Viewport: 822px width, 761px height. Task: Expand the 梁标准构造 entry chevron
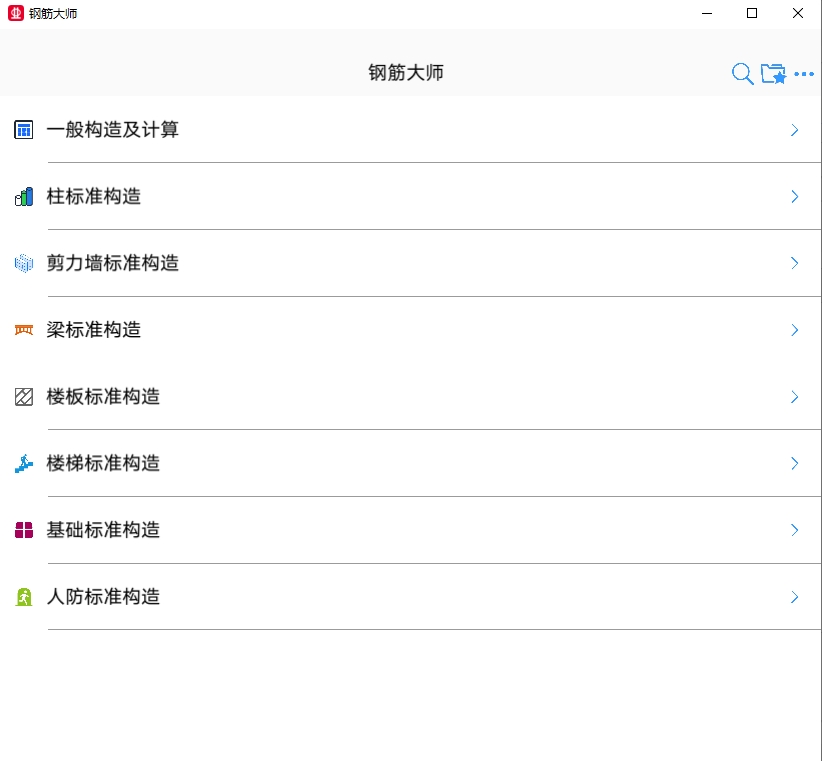coord(795,330)
